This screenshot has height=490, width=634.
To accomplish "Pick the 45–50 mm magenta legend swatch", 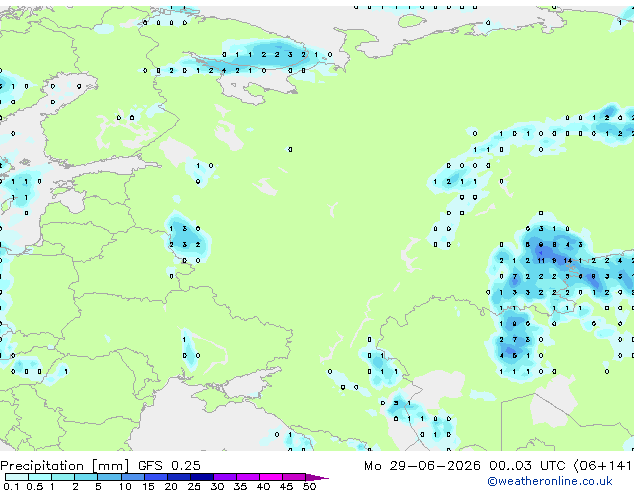I will (x=294, y=477).
